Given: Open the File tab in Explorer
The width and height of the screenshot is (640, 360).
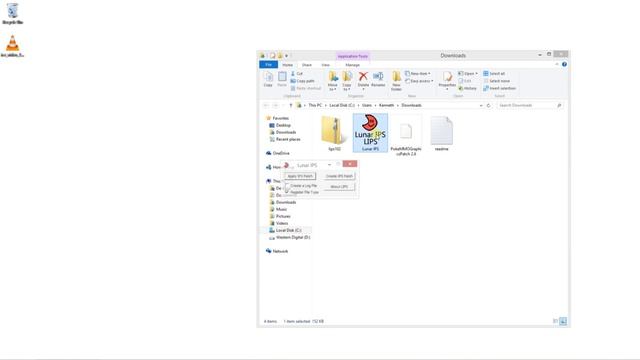Looking at the screenshot, I should click(x=268, y=65).
